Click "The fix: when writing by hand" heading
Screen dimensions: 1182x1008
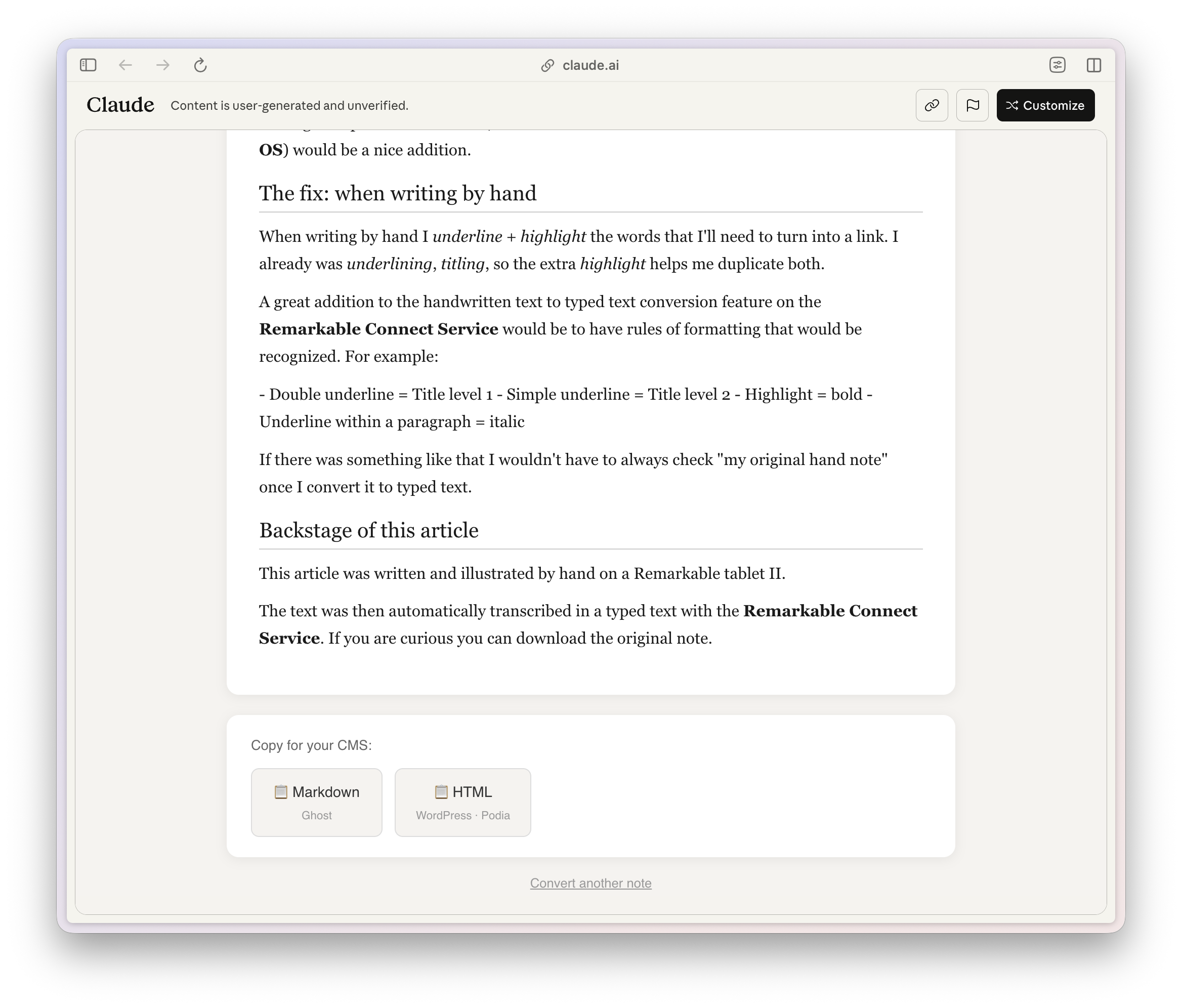(x=398, y=193)
